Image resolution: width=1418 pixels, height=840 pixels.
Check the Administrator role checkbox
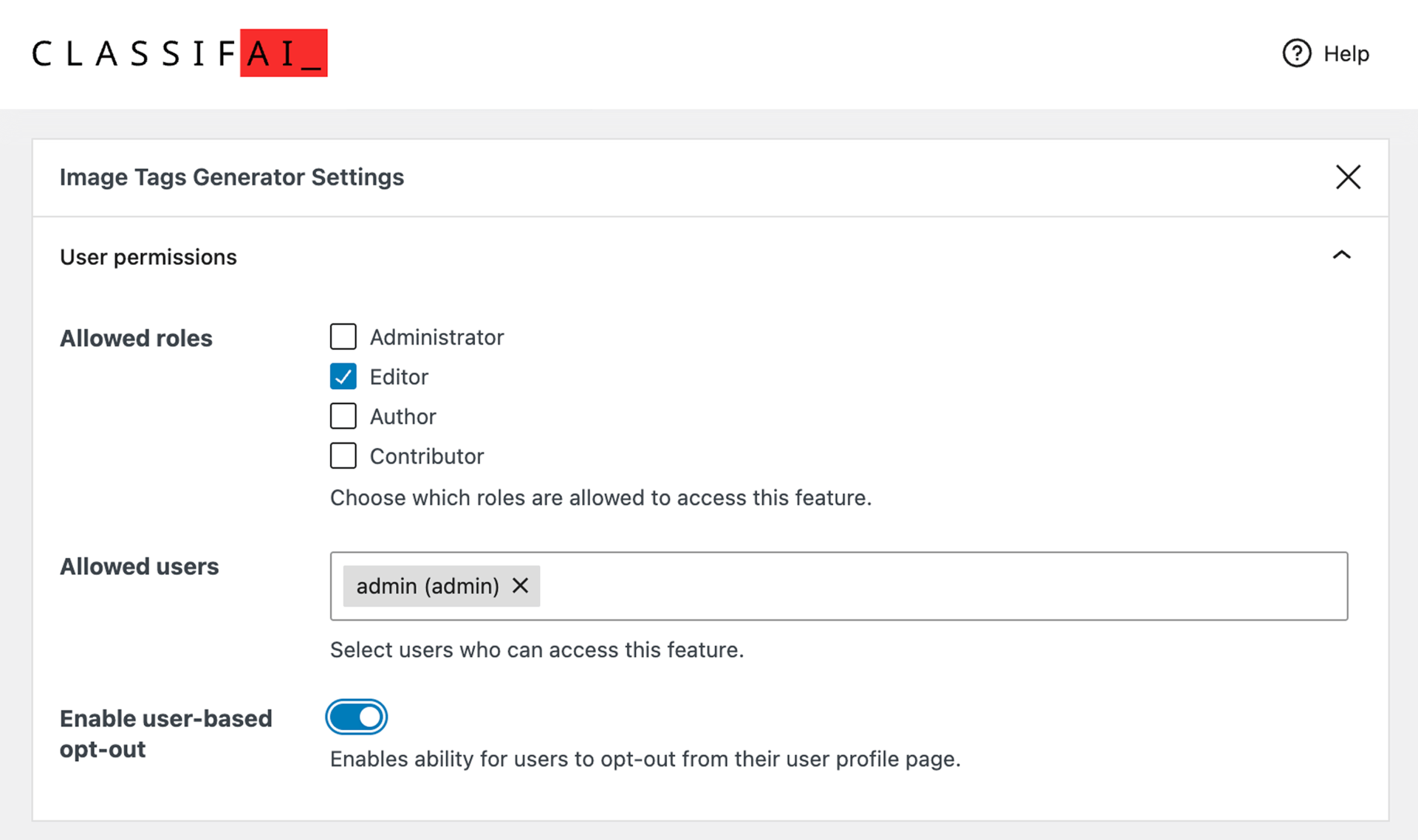(343, 337)
